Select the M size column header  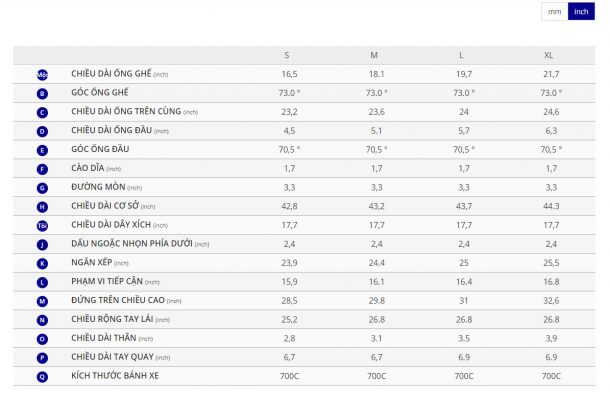(x=375, y=55)
